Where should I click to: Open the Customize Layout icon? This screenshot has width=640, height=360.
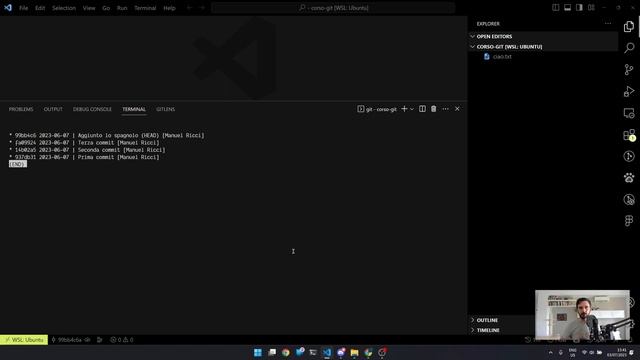(x=591, y=8)
